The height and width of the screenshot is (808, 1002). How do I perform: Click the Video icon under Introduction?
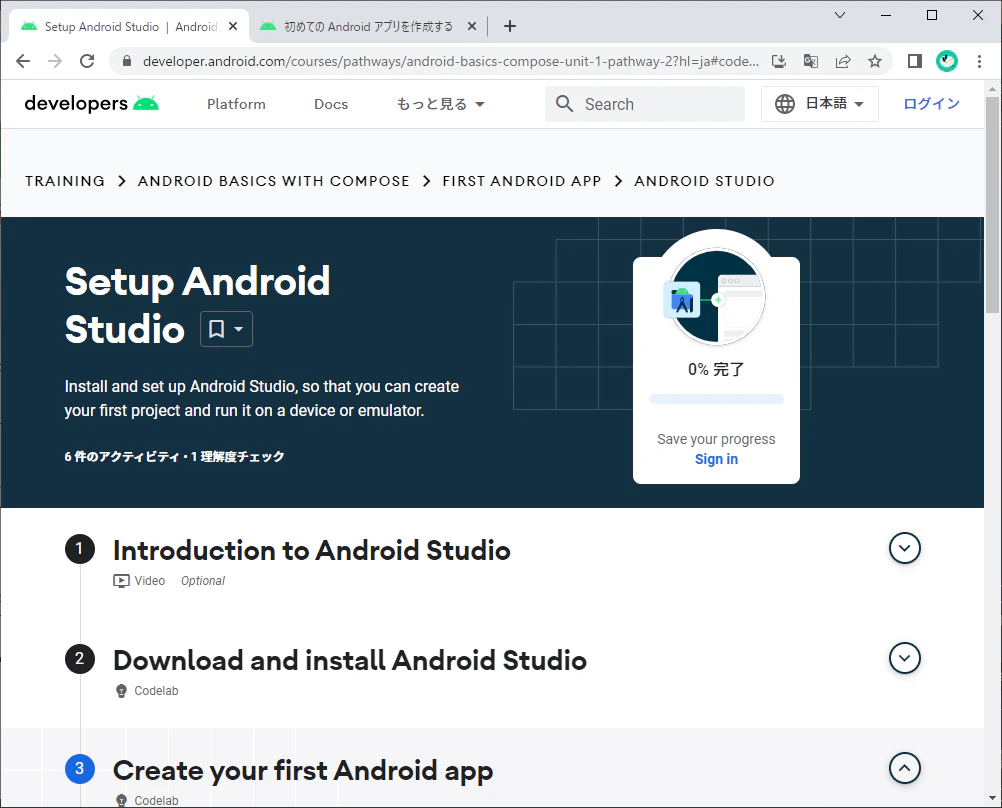tap(121, 580)
